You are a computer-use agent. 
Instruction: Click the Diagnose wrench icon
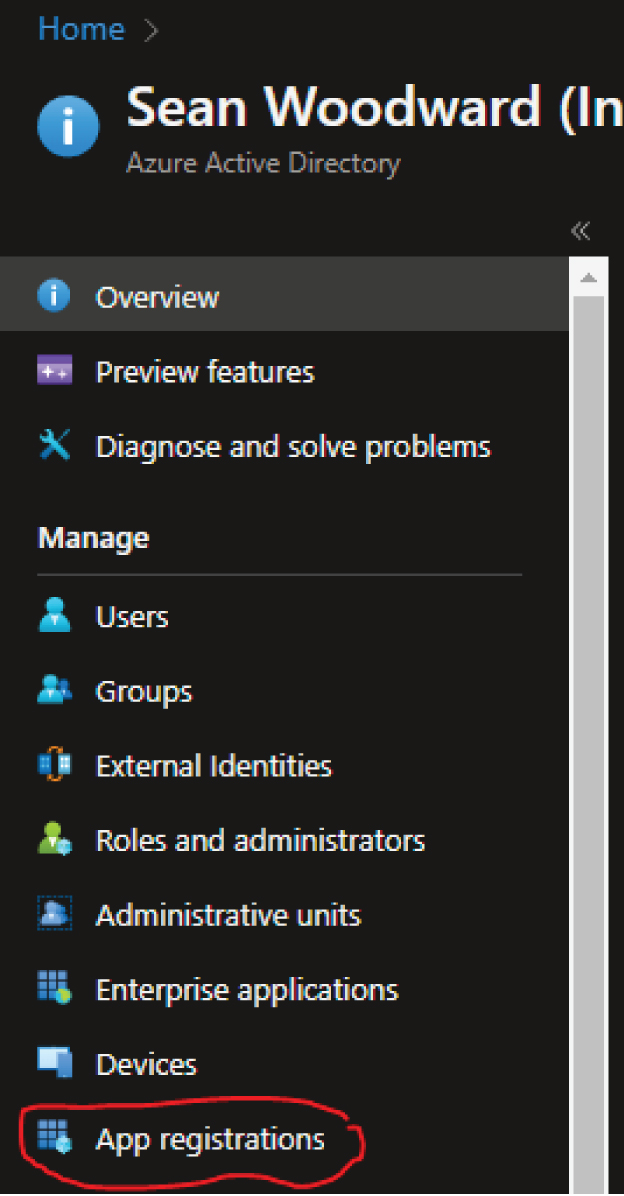point(54,445)
